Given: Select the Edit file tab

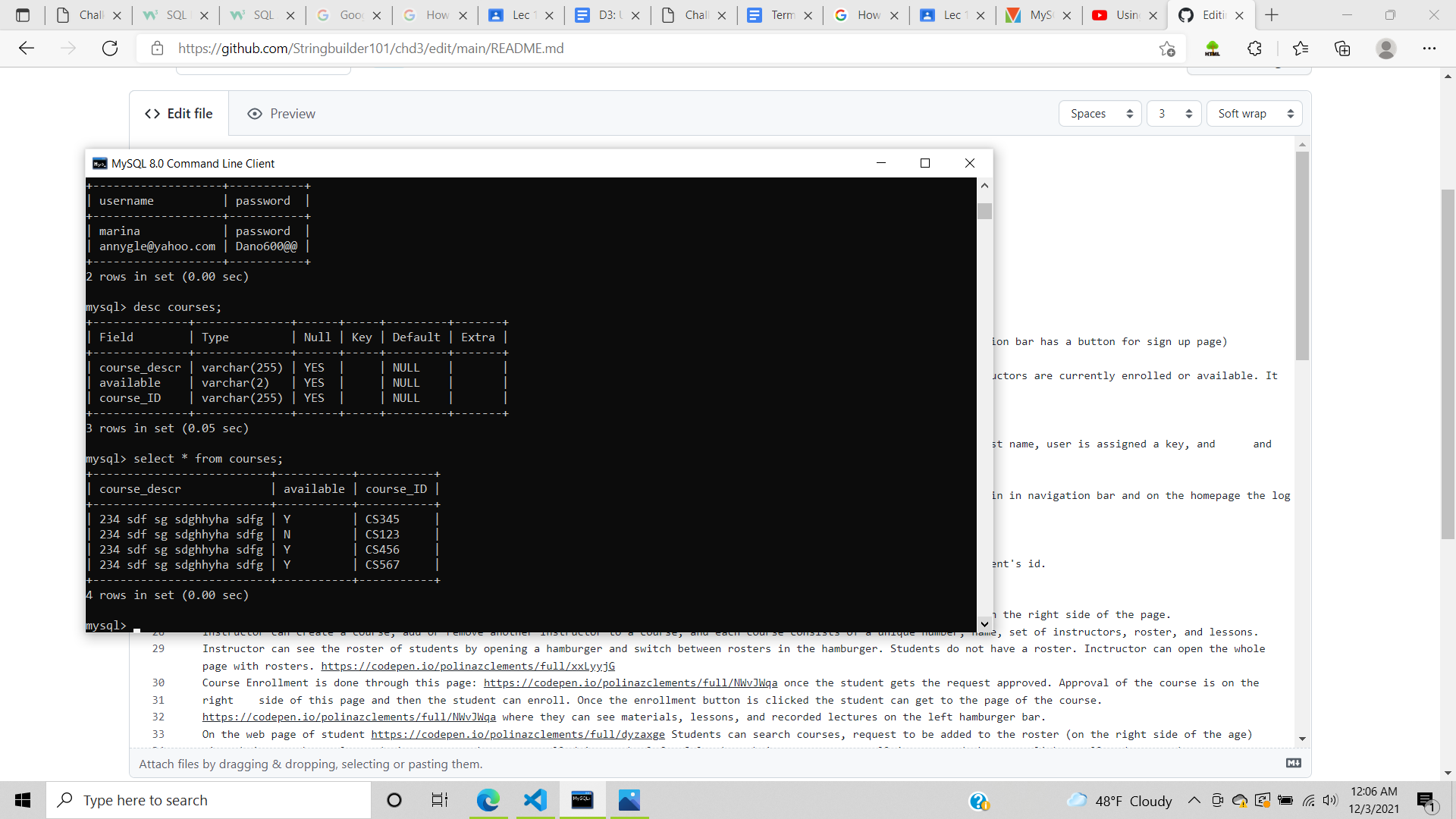Looking at the screenshot, I should pos(179,113).
